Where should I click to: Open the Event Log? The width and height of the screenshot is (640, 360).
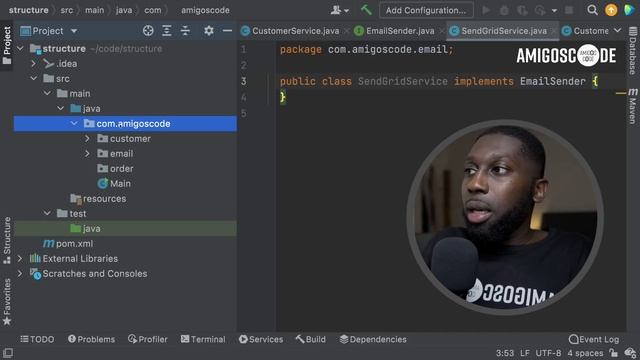(594, 339)
